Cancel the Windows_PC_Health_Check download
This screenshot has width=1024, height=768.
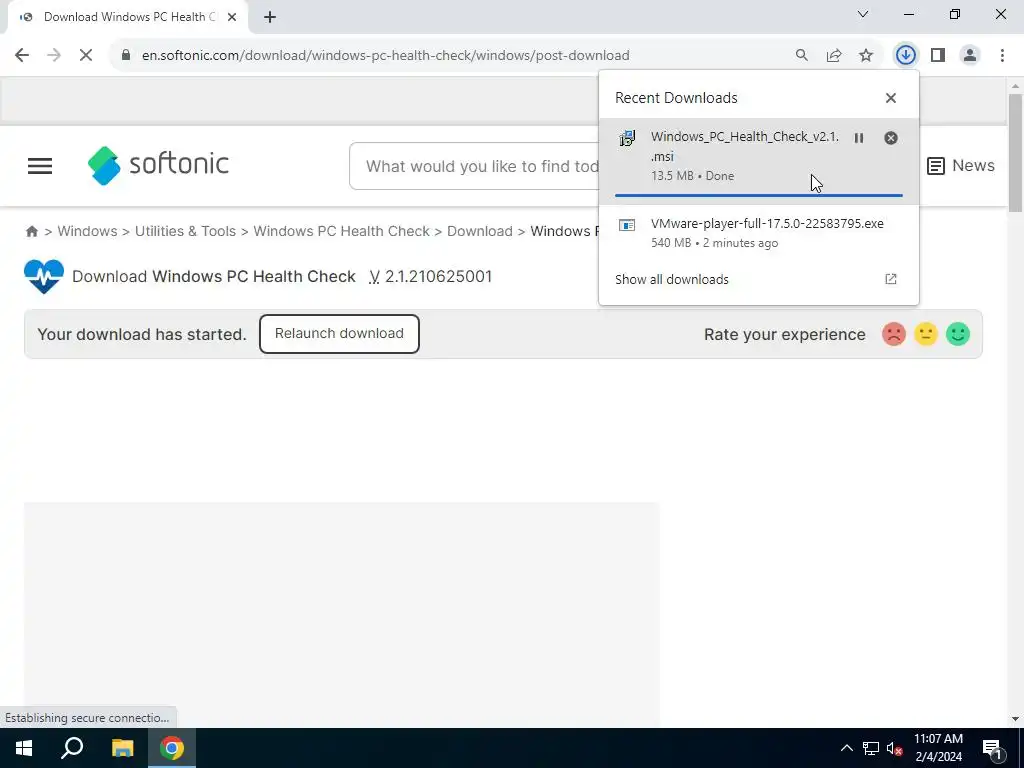tap(891, 138)
